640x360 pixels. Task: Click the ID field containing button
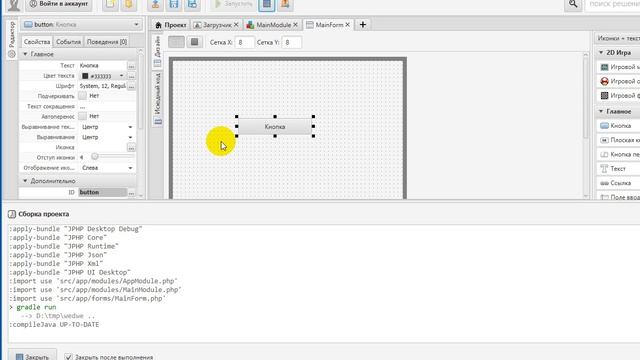pyautogui.click(x=102, y=192)
